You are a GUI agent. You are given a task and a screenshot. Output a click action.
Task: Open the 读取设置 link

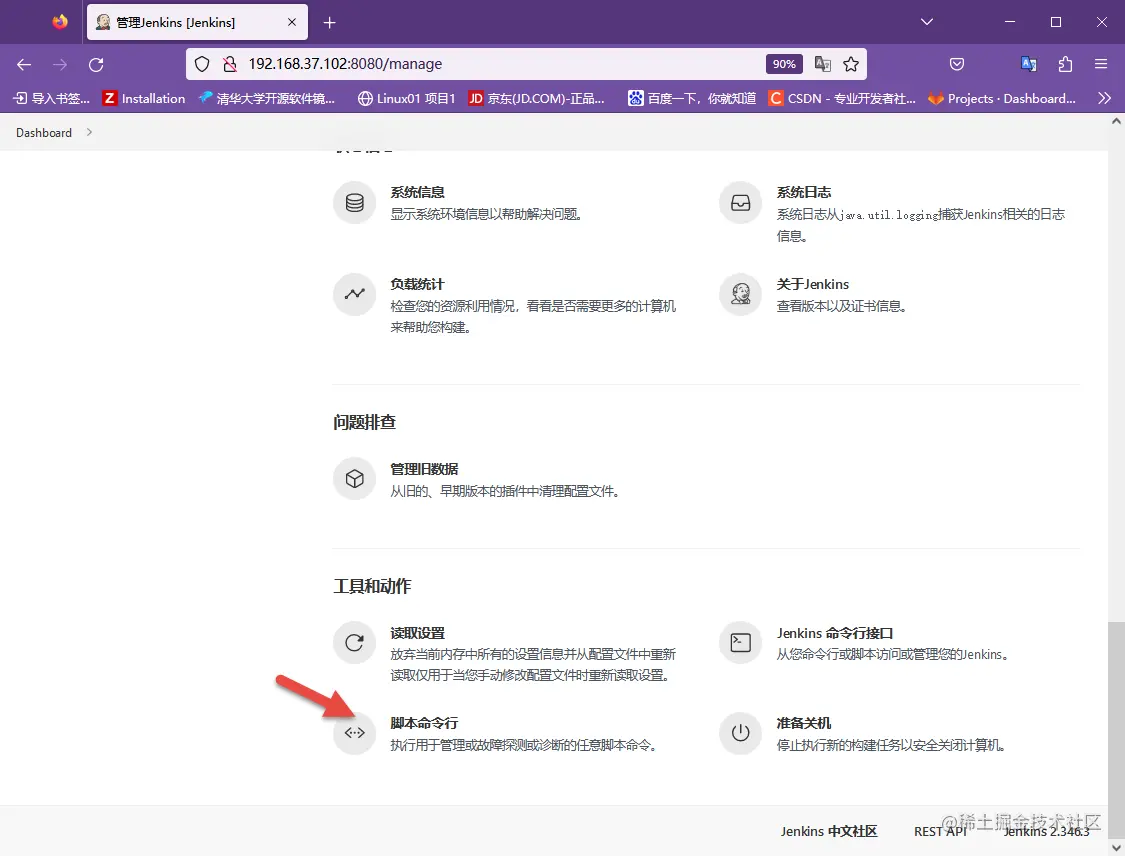pos(418,633)
